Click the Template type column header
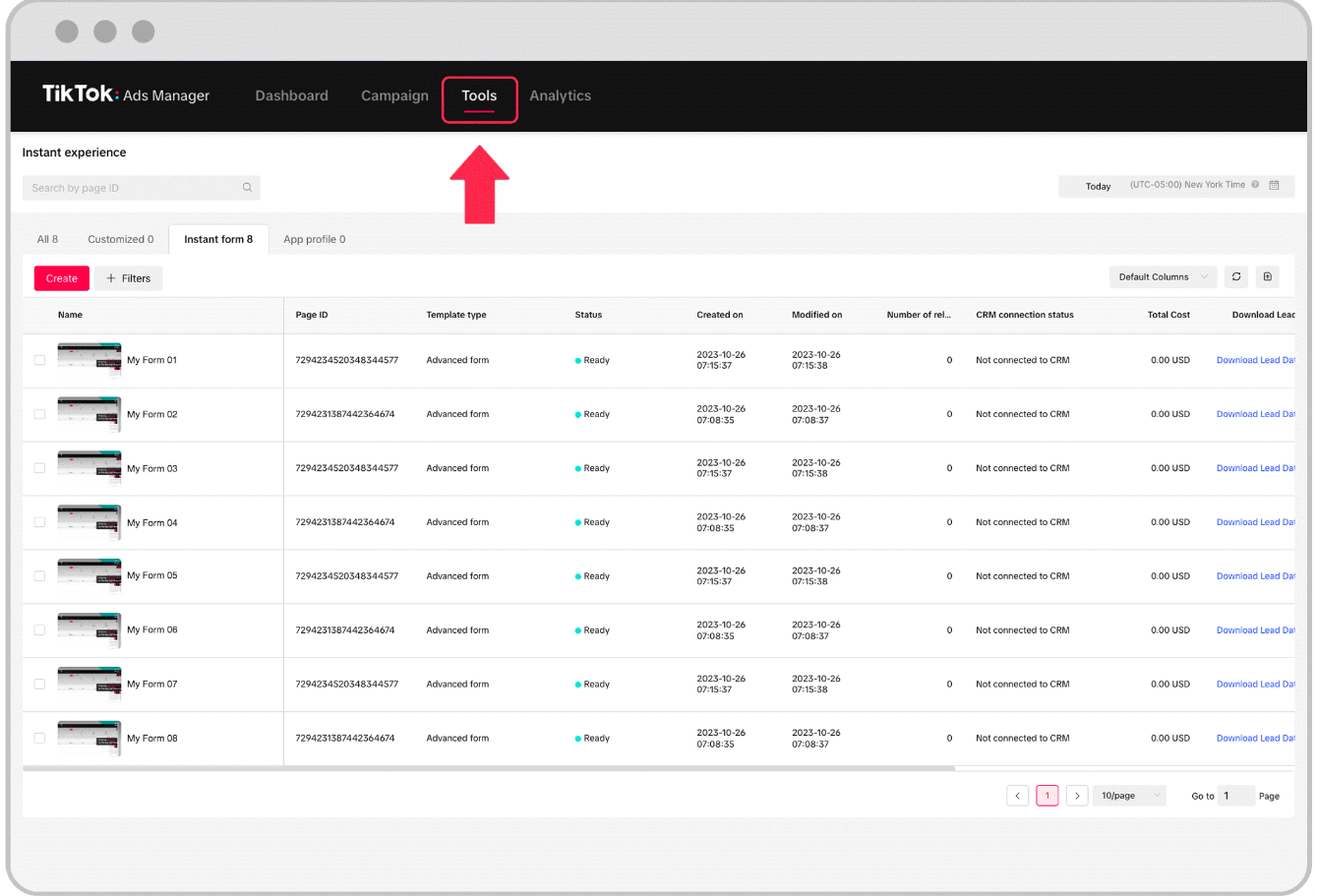This screenshot has width=1317, height=896. click(456, 315)
